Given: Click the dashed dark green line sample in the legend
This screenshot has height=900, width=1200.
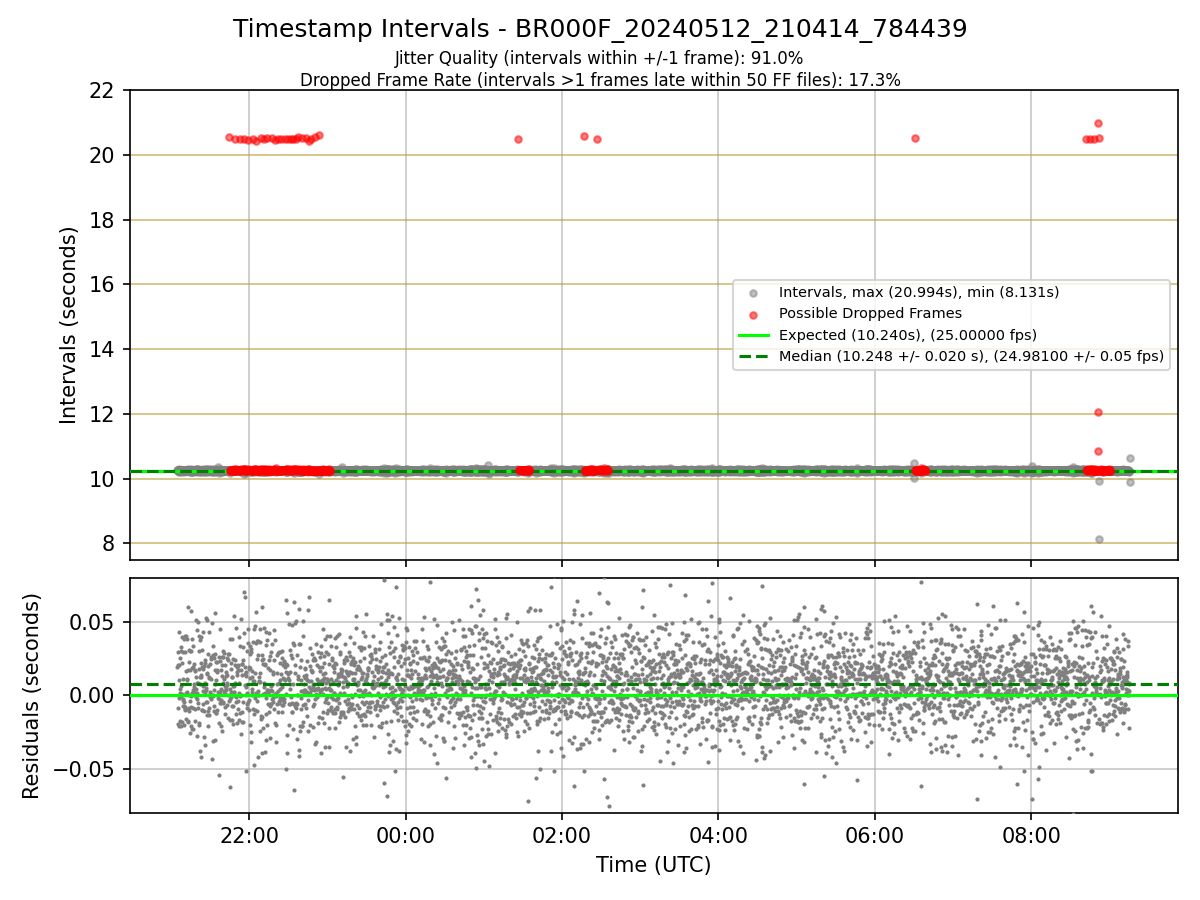Looking at the screenshot, I should [x=754, y=356].
